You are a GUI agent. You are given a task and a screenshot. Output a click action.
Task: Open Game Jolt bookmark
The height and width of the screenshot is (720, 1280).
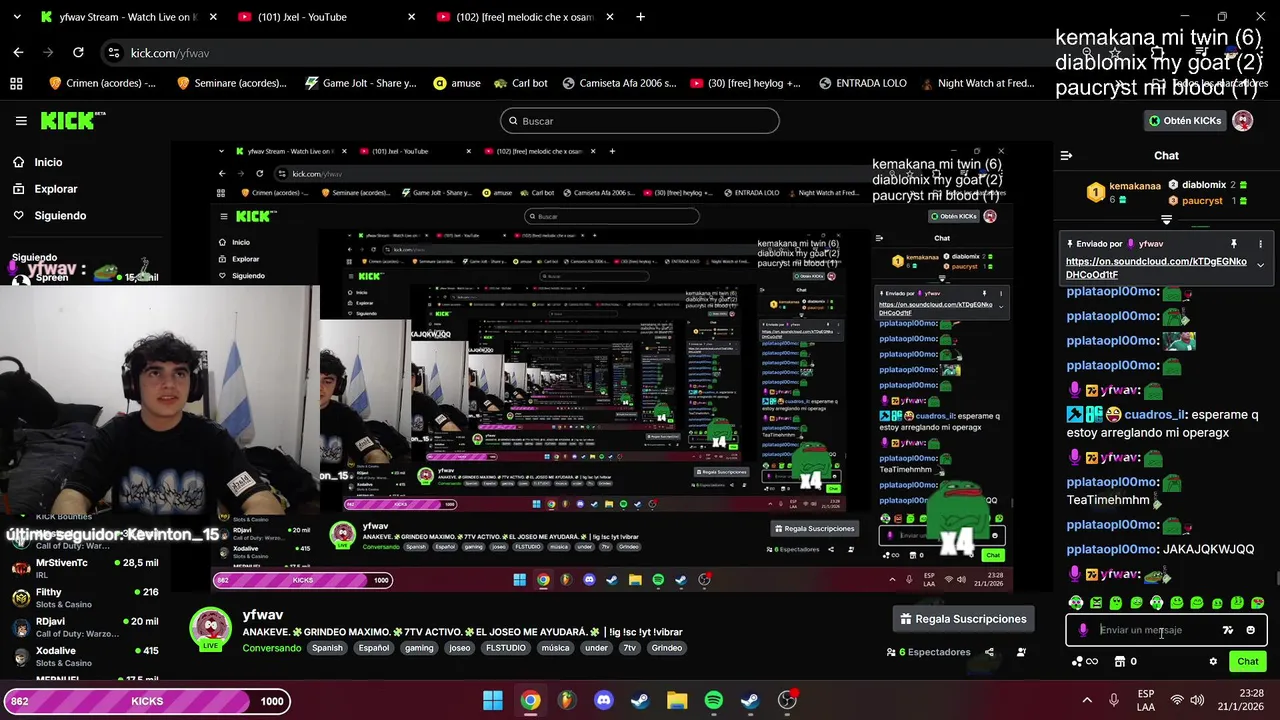(x=361, y=83)
